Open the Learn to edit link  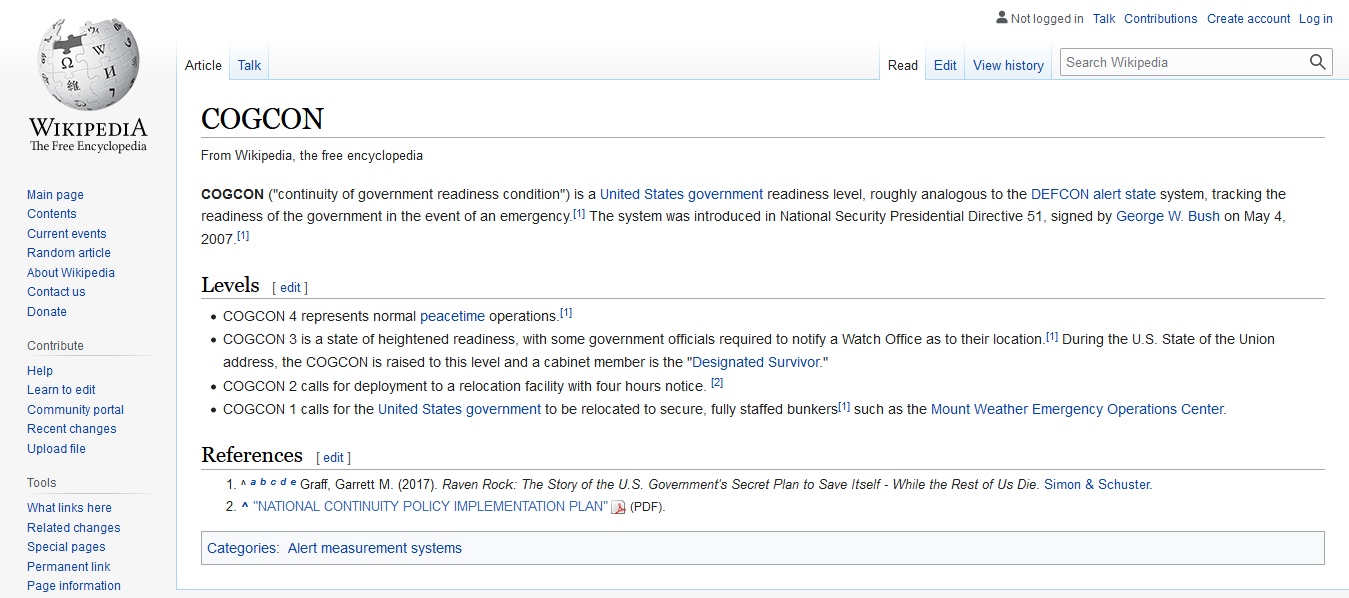coord(61,390)
